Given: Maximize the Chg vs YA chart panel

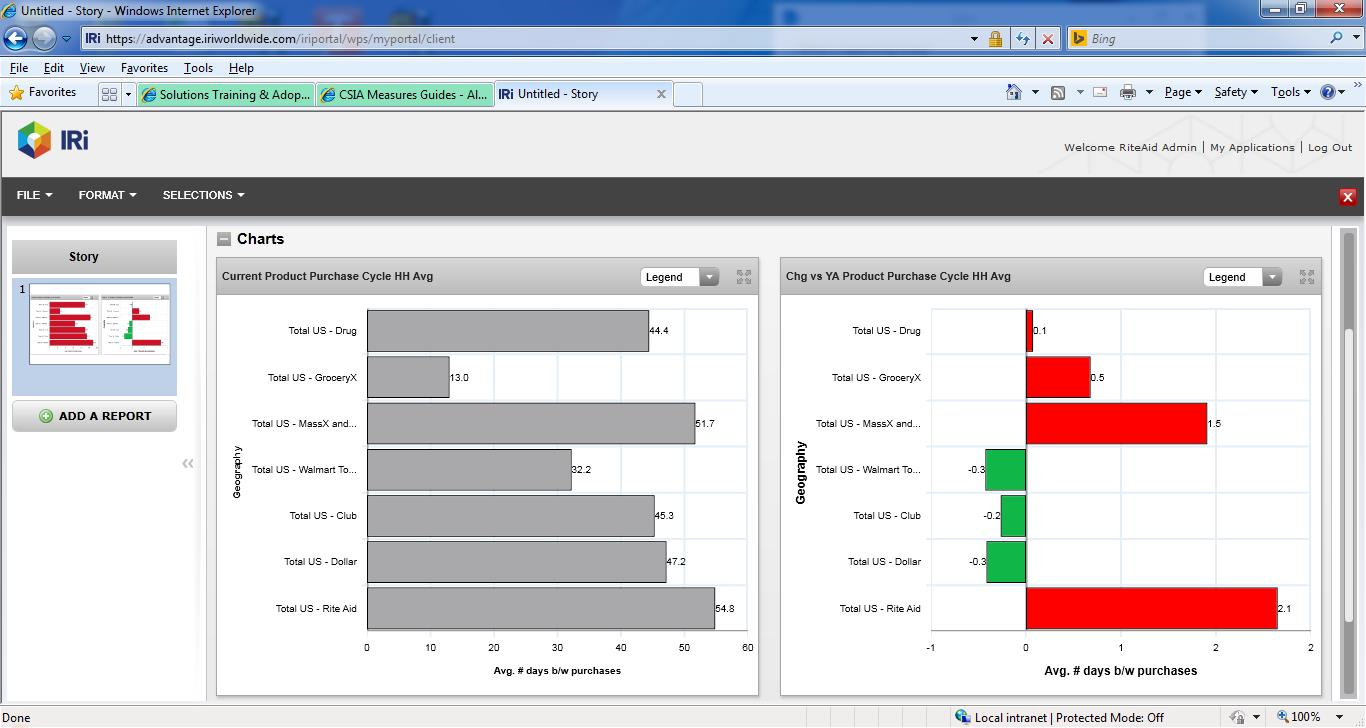Looking at the screenshot, I should coord(1306,277).
